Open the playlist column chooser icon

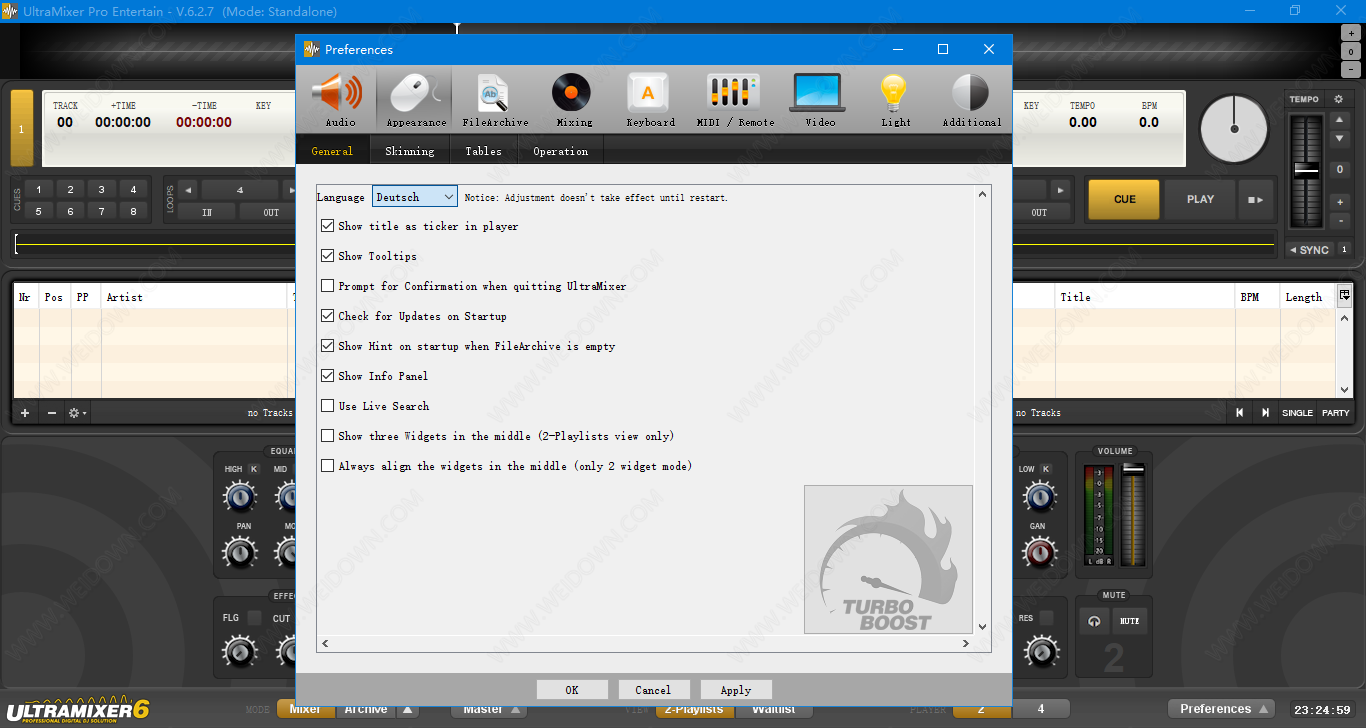pos(1345,296)
